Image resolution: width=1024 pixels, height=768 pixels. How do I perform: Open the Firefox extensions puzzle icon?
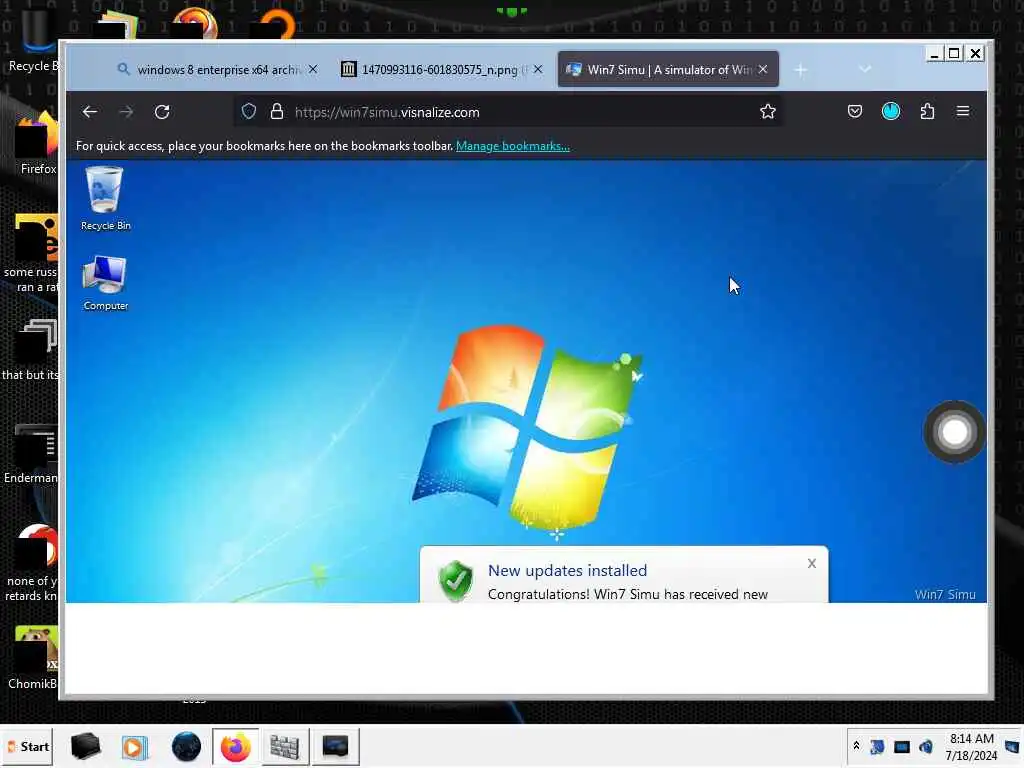point(927,112)
